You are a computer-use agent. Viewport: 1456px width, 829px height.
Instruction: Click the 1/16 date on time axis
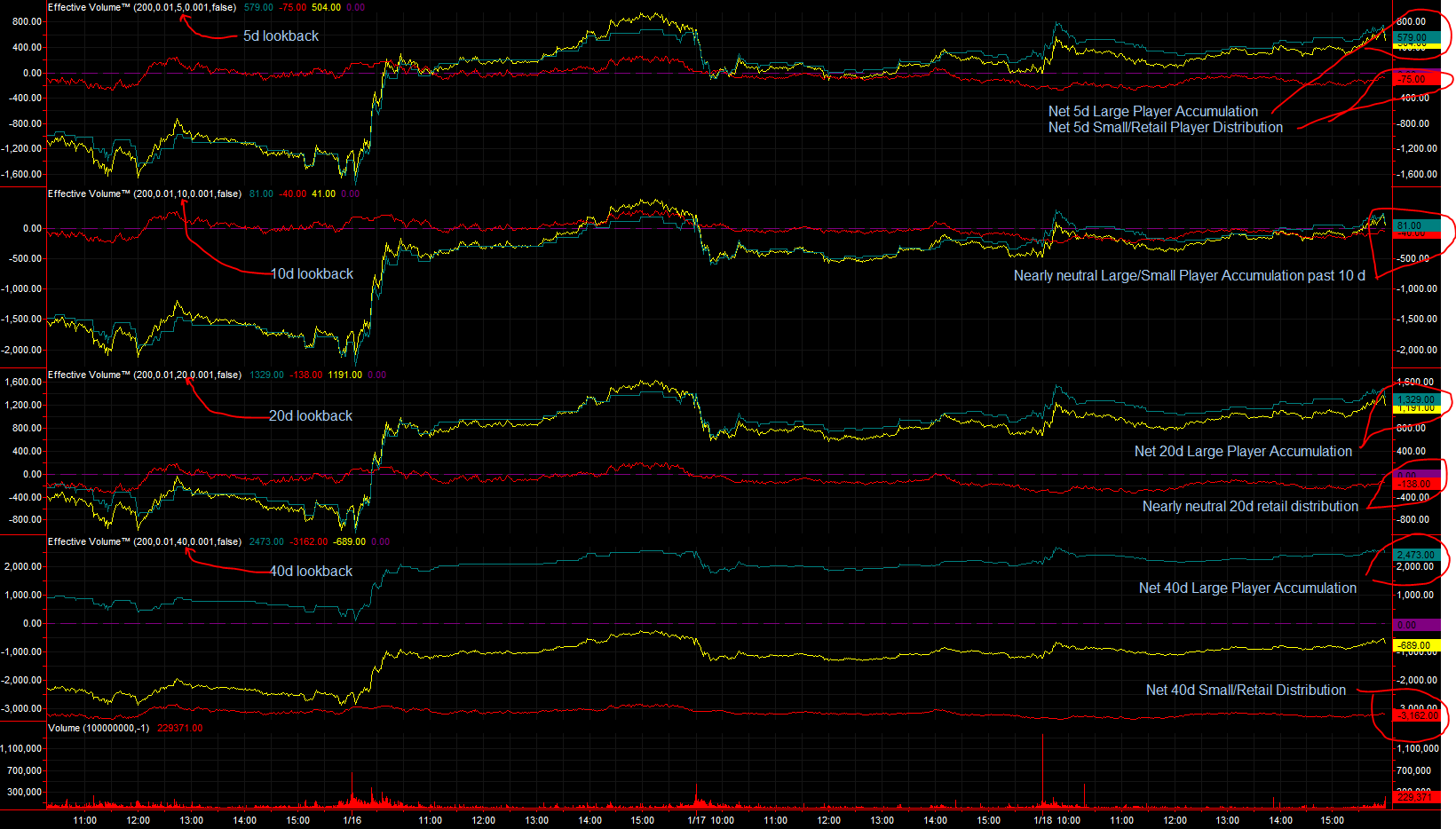352,820
